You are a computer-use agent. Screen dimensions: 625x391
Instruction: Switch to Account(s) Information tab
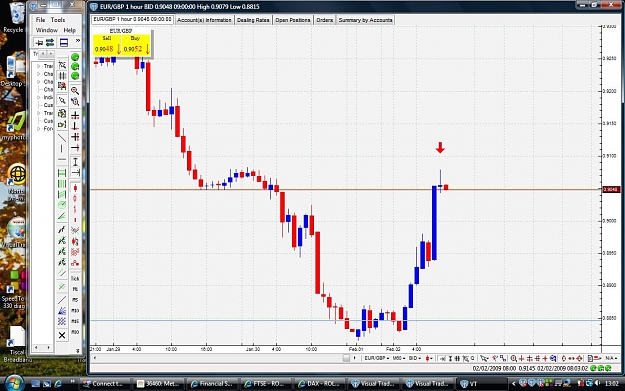click(204, 20)
